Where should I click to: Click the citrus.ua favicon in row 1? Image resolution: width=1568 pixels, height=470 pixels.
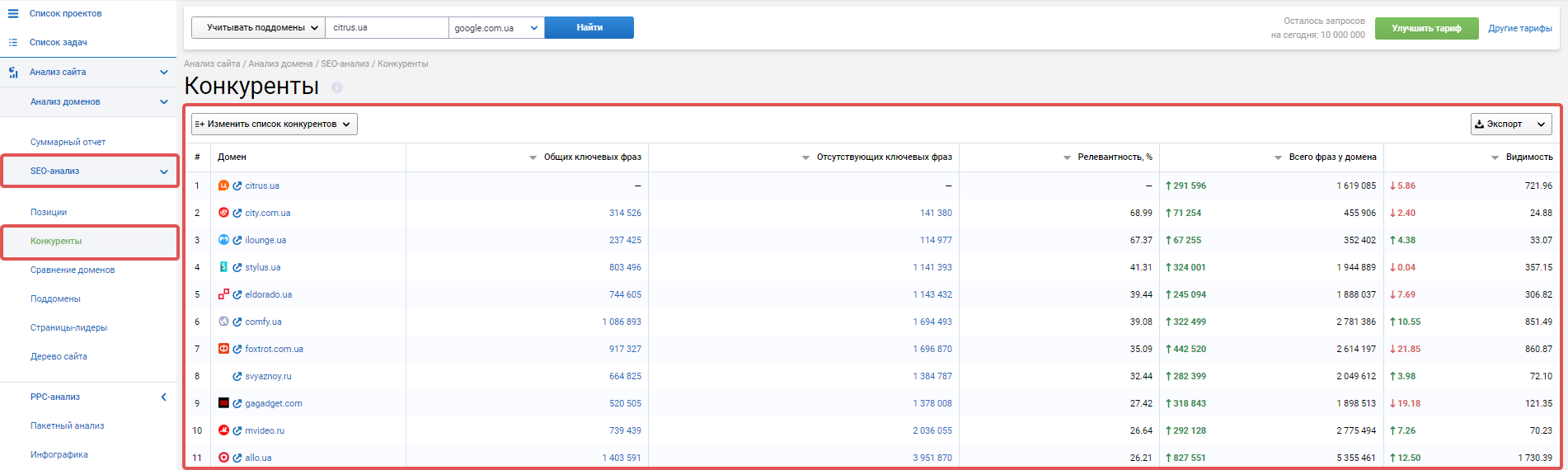click(223, 186)
